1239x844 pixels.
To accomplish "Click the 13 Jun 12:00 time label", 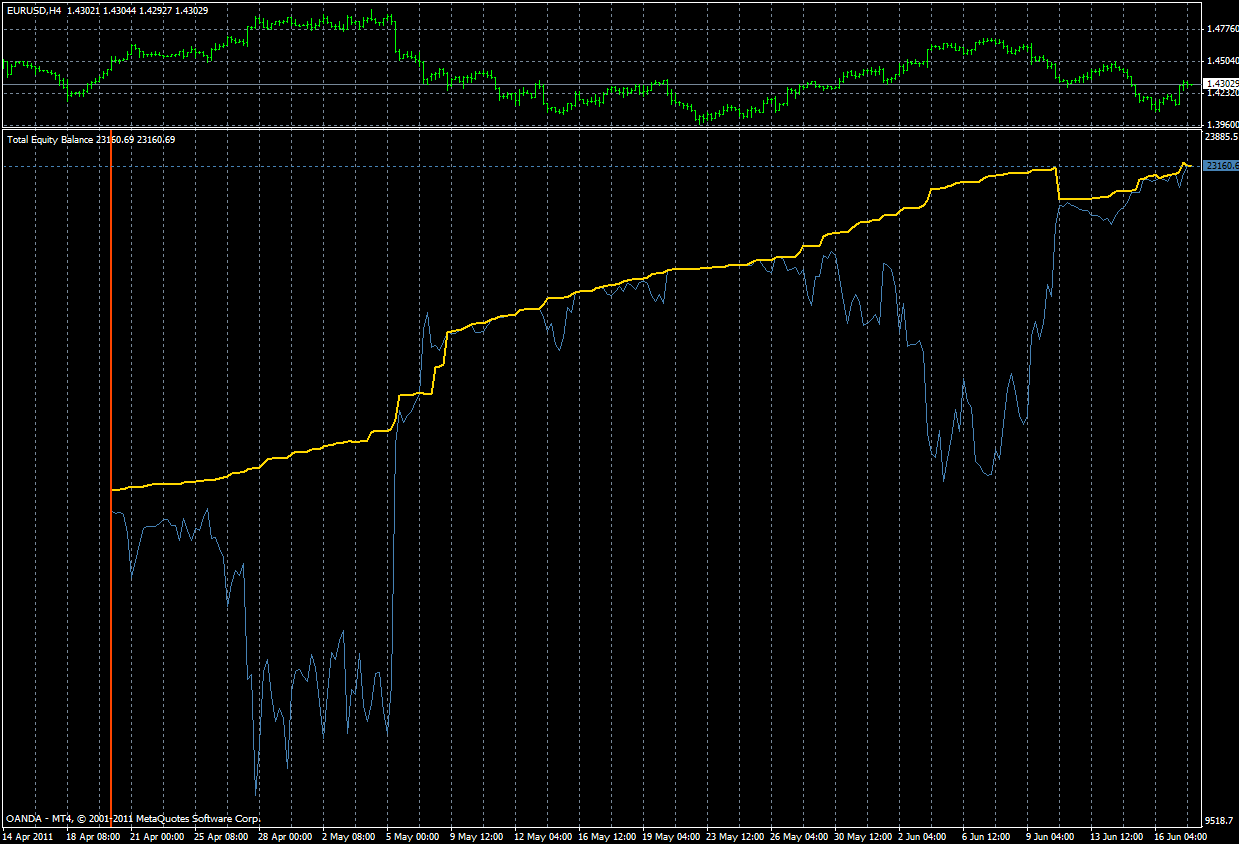I will click(1116, 836).
